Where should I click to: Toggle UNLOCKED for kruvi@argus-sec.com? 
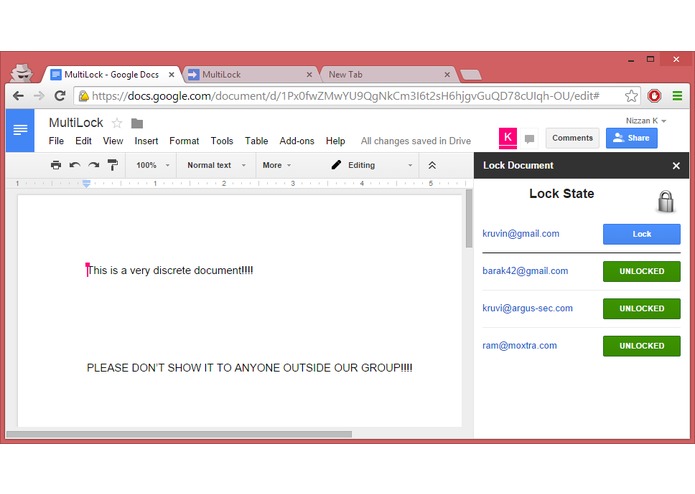click(641, 308)
